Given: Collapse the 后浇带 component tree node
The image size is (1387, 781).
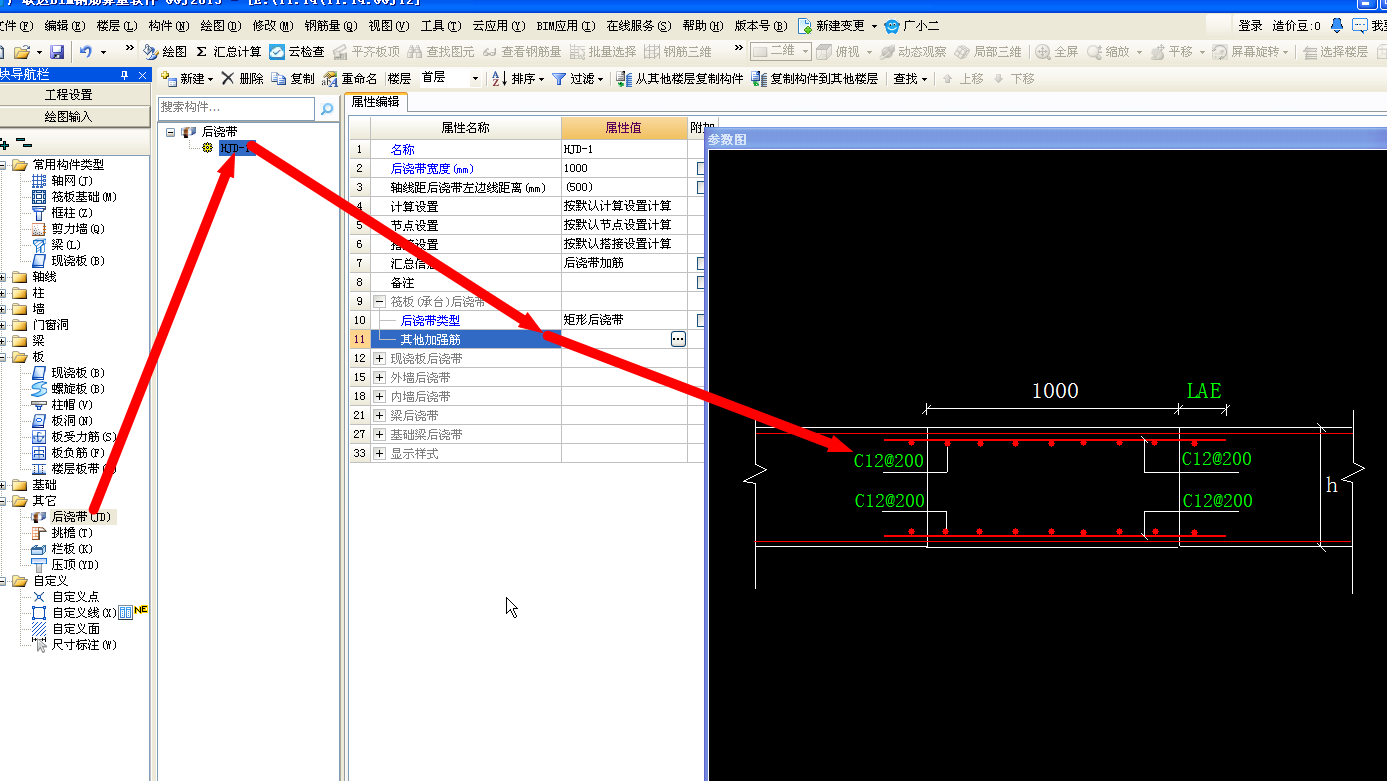Looking at the screenshot, I should click(170, 131).
